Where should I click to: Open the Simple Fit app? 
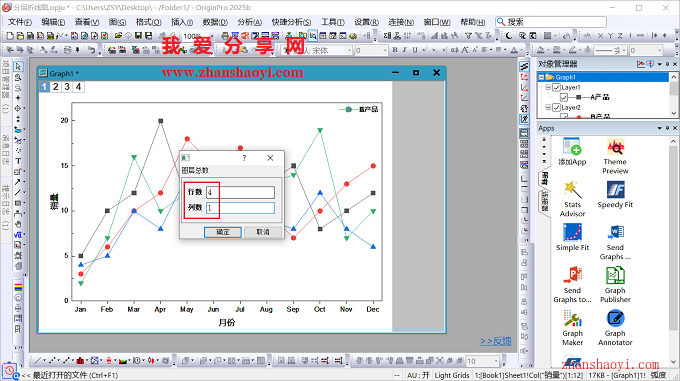point(572,238)
